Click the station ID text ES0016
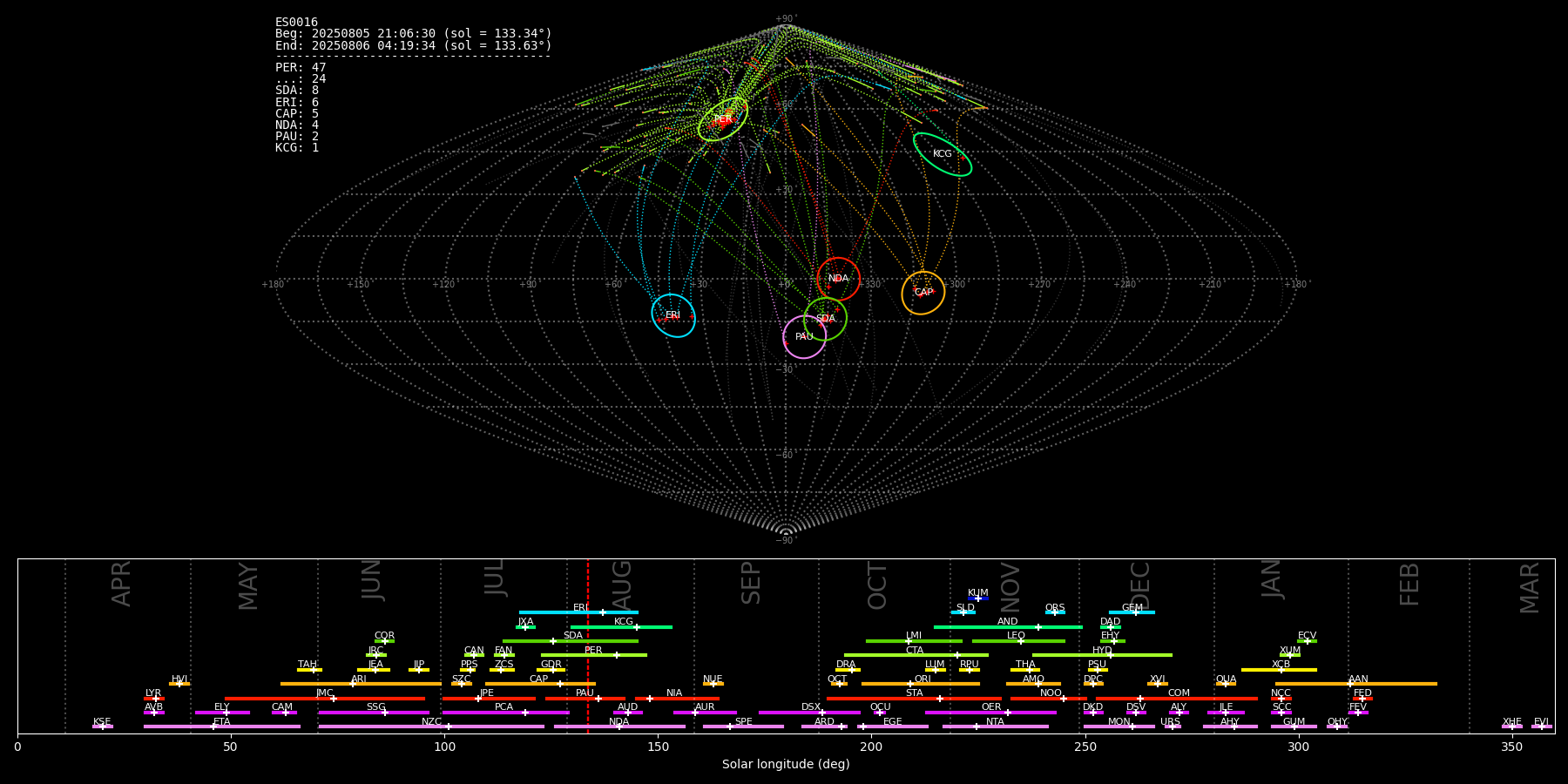 tap(296, 23)
